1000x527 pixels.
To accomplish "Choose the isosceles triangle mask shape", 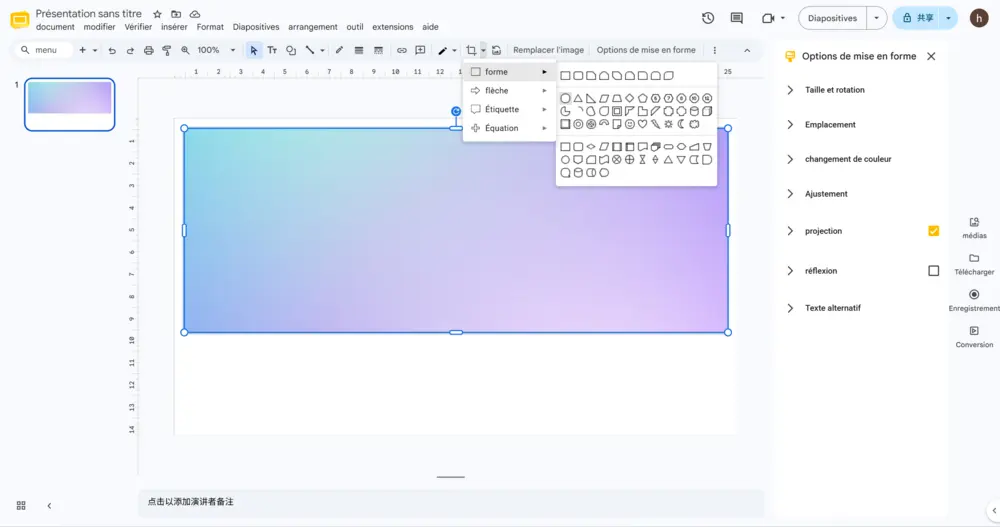I will pos(578,98).
